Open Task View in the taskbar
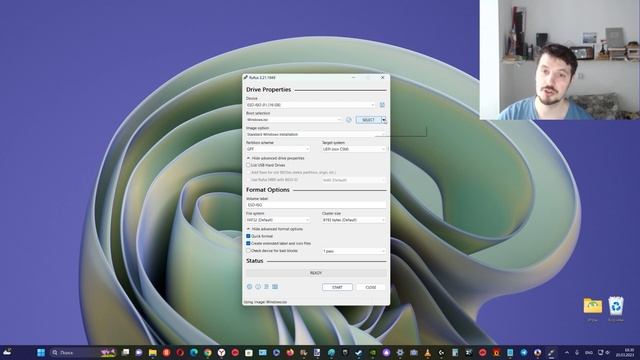The height and width of the screenshot is (360, 640). click(x=125, y=353)
